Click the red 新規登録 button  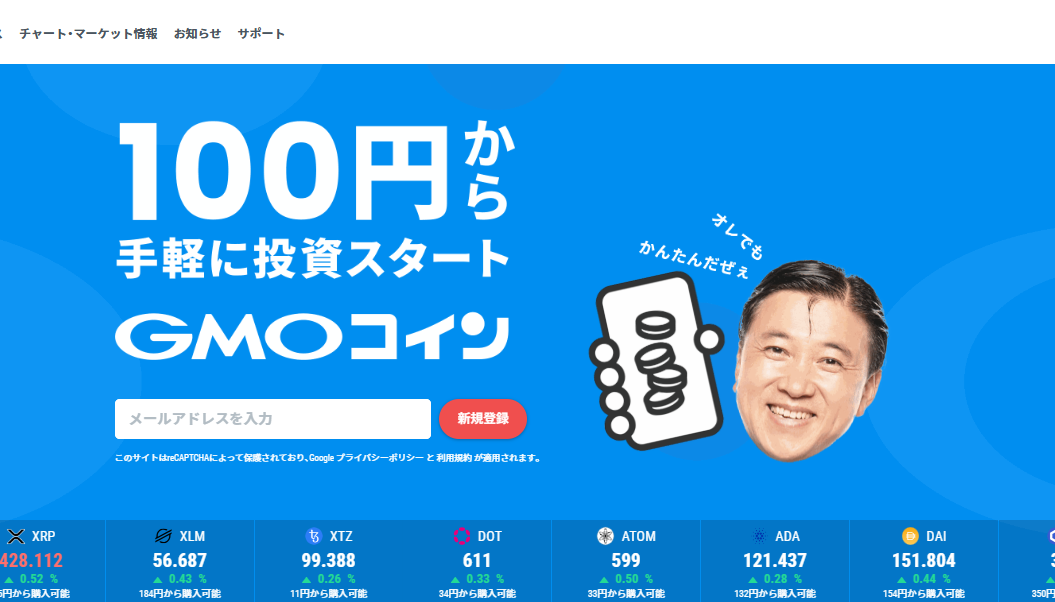483,419
